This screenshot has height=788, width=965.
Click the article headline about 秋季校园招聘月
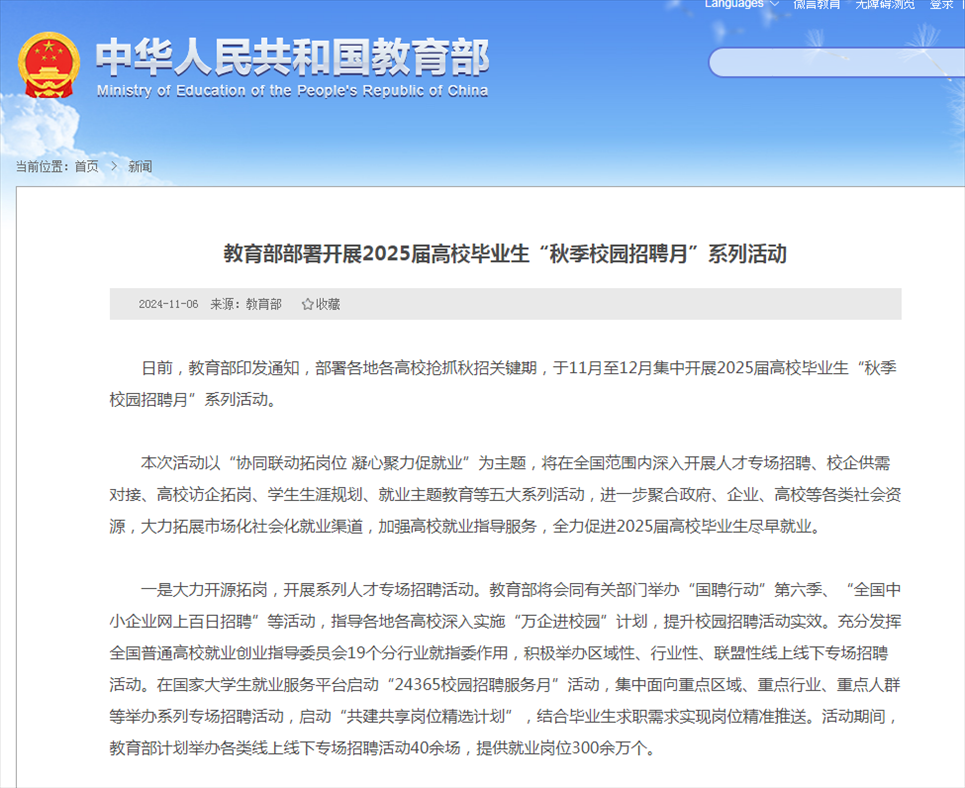coord(504,254)
